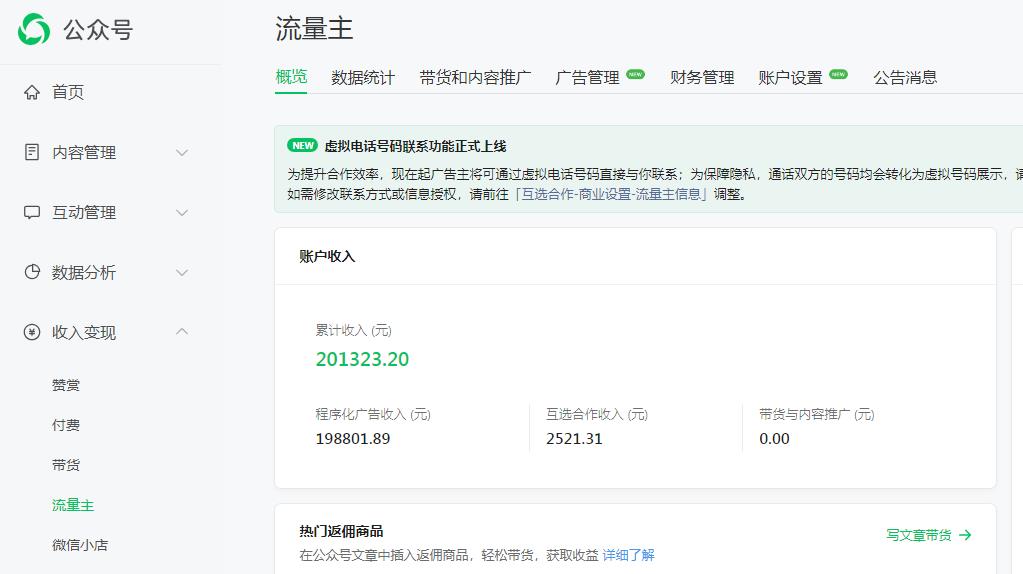Click the NEW badge next to 广告管理
1023x574 pixels.
[x=635, y=74]
